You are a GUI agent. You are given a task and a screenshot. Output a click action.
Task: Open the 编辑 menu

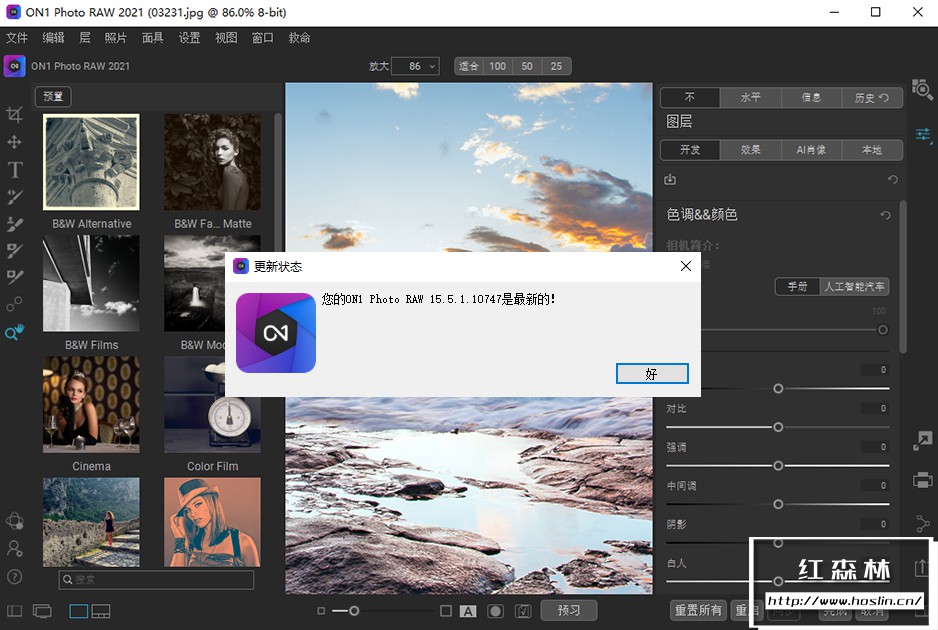coord(53,38)
